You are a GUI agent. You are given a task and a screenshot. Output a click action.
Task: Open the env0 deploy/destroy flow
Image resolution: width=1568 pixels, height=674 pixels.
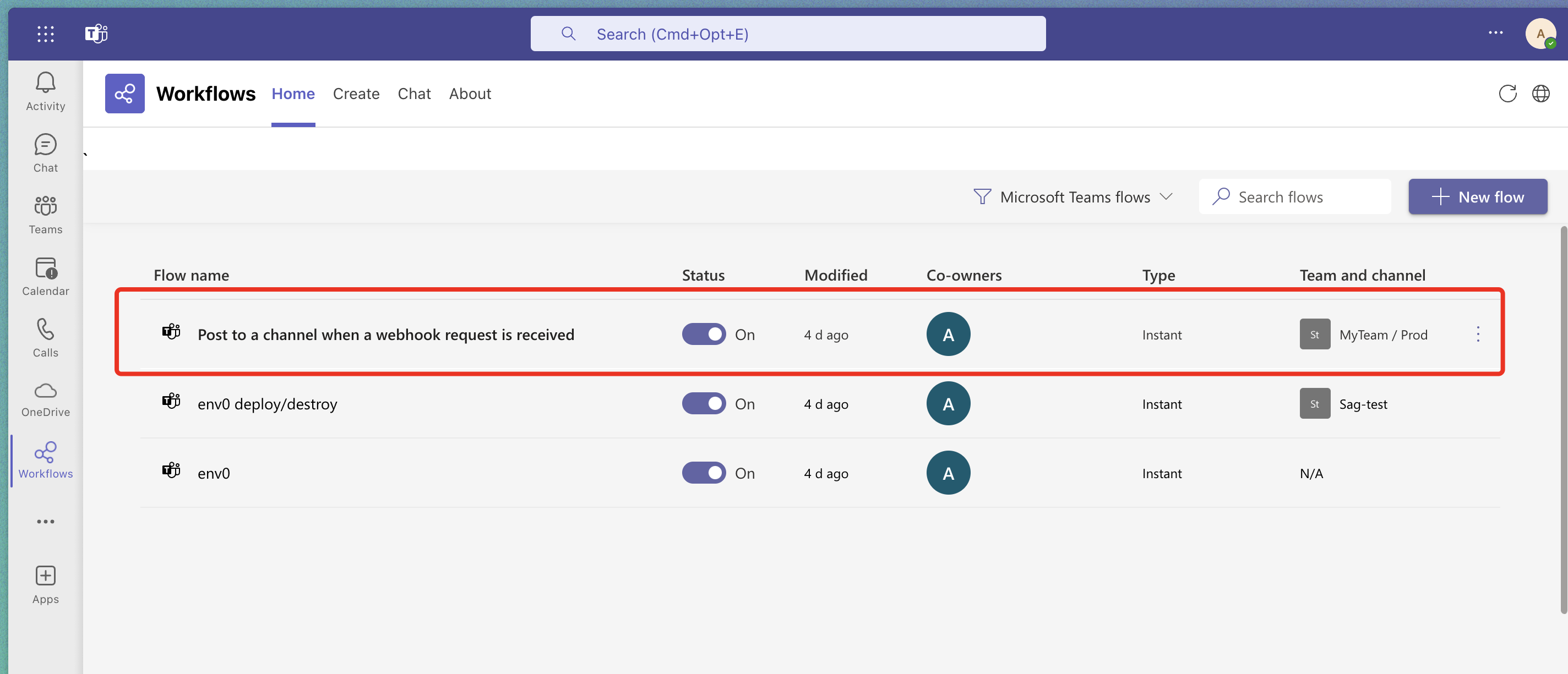(x=267, y=404)
